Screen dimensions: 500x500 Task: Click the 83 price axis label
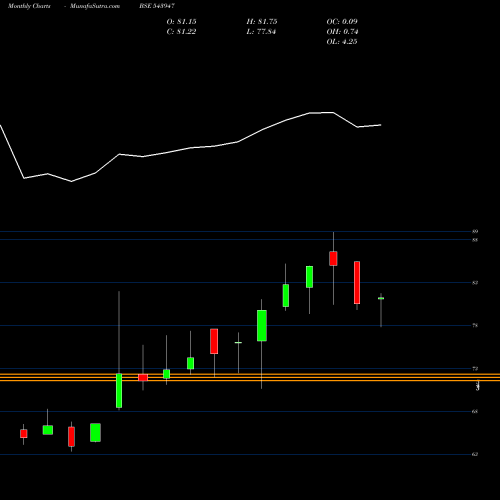click(x=475, y=283)
